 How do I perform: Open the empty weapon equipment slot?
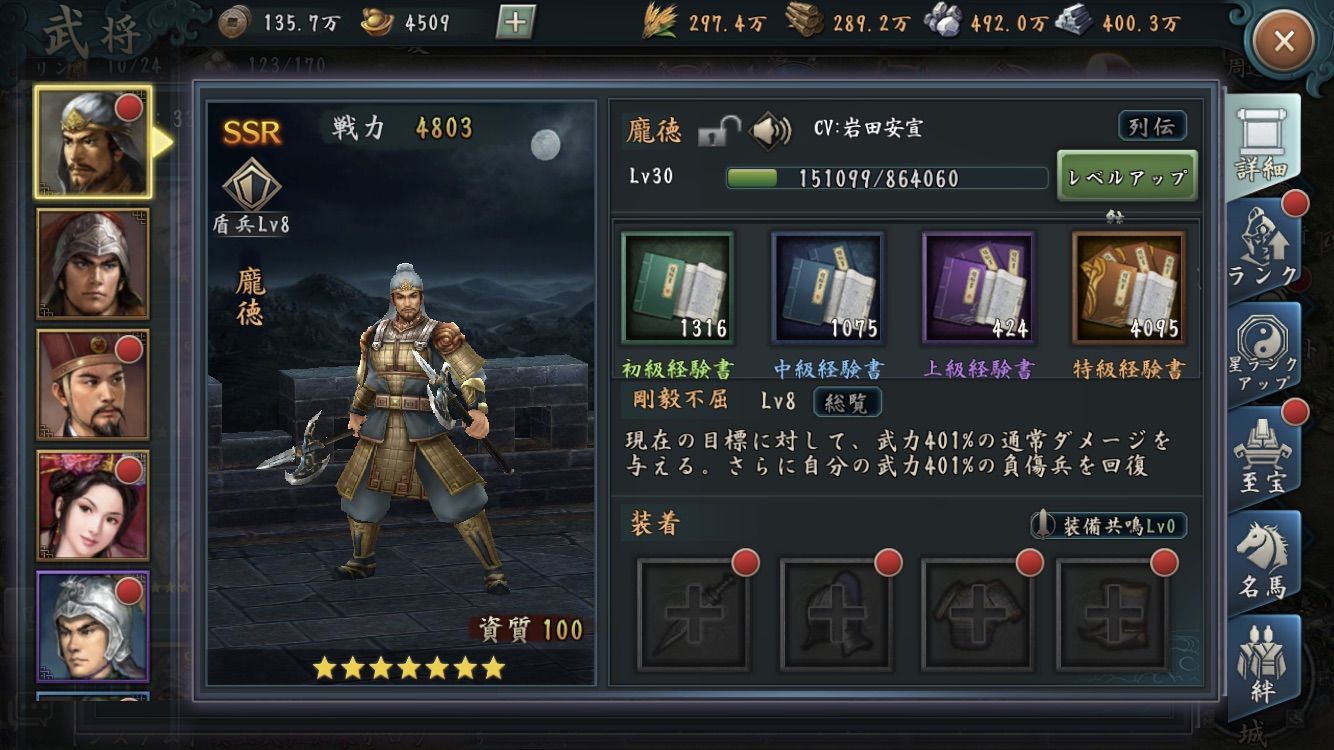694,613
